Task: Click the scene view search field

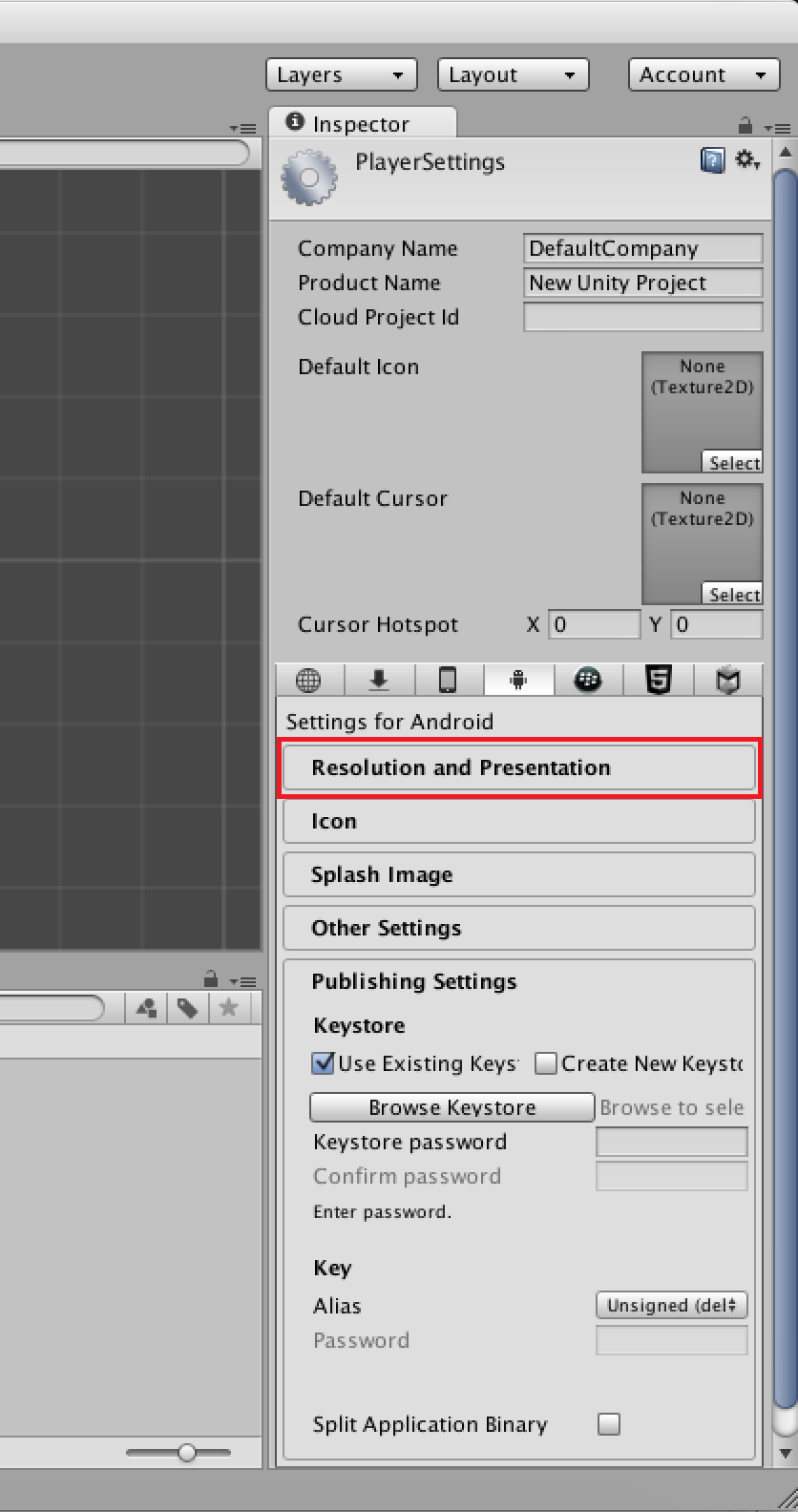Action: coord(124,153)
